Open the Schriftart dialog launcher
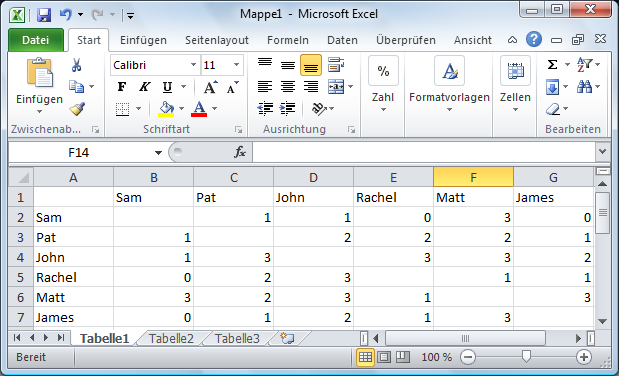 click(238, 129)
